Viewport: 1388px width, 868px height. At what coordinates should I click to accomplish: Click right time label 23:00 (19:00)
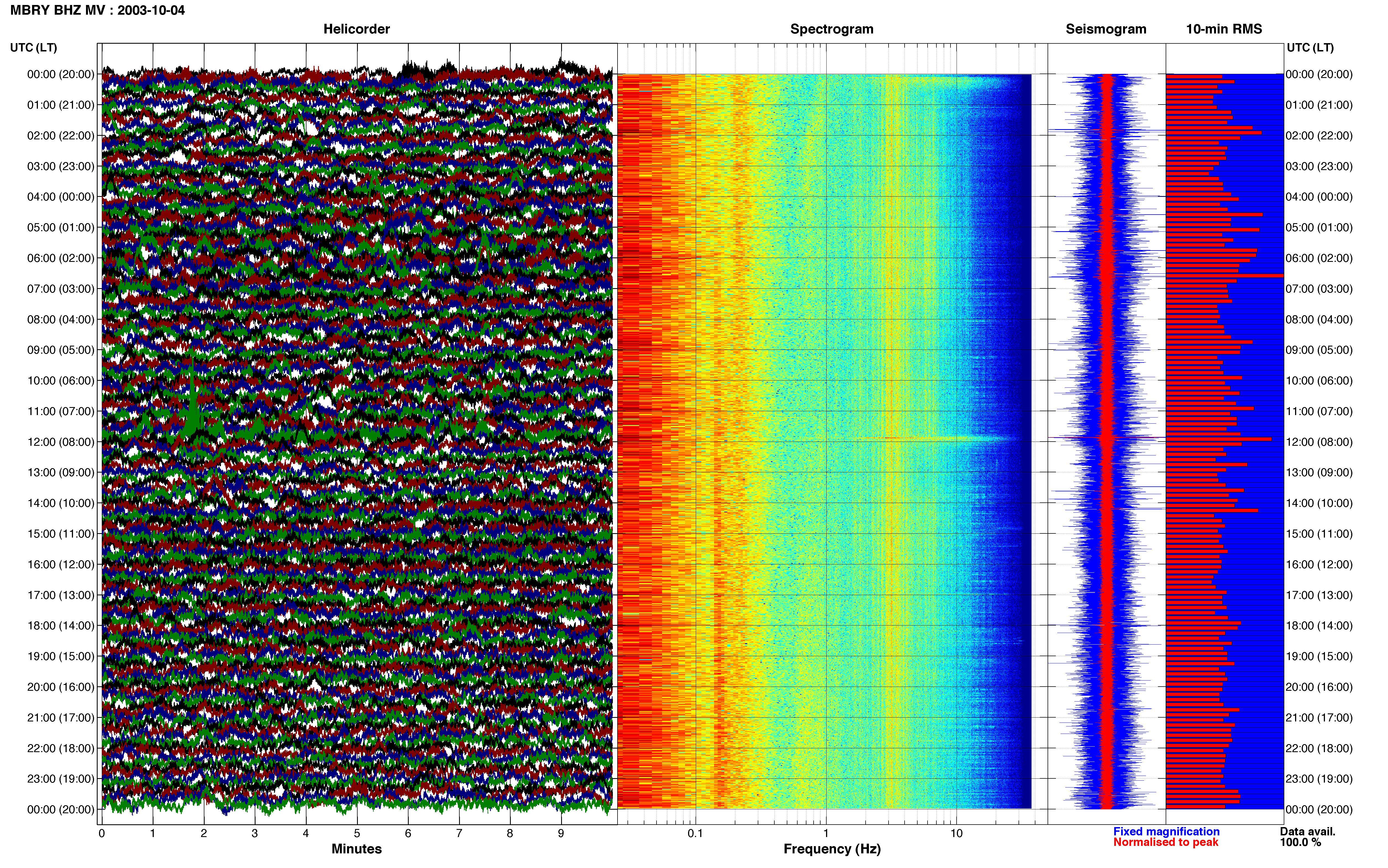1319,778
